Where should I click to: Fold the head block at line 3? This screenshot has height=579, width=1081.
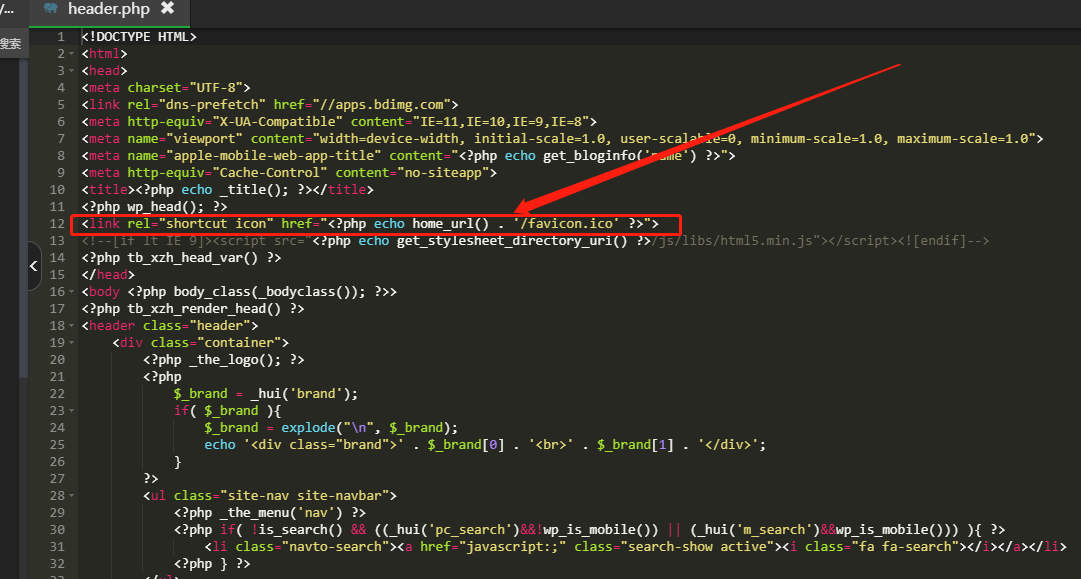(x=72, y=71)
